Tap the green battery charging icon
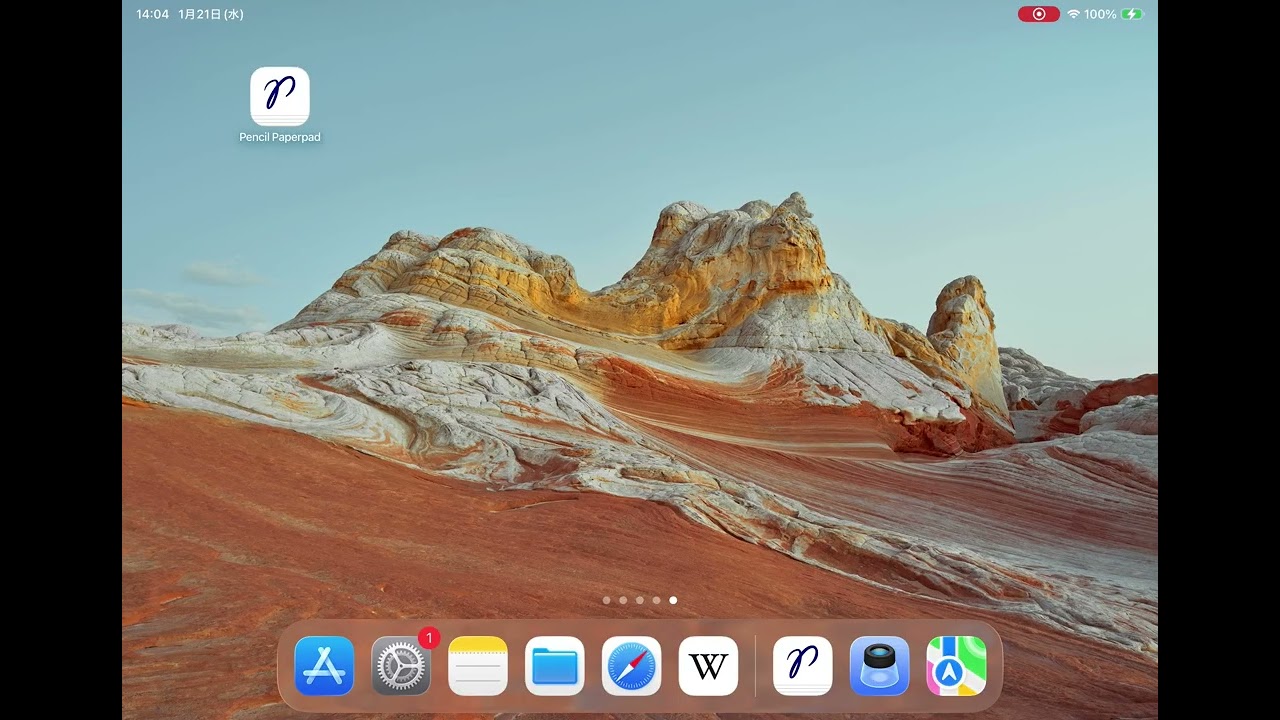 1132,14
